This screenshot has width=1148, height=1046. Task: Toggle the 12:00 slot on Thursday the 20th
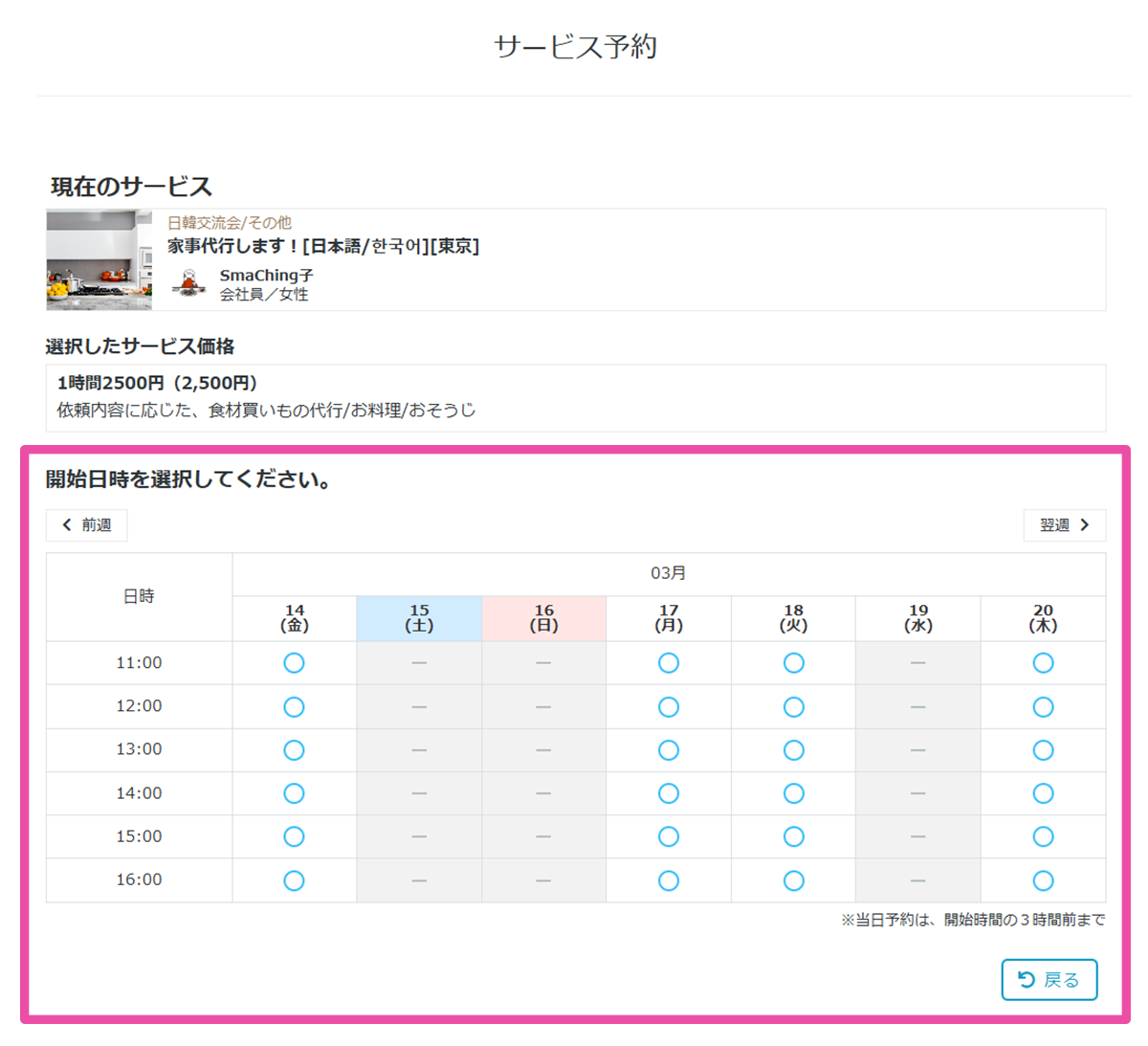[x=1043, y=706]
